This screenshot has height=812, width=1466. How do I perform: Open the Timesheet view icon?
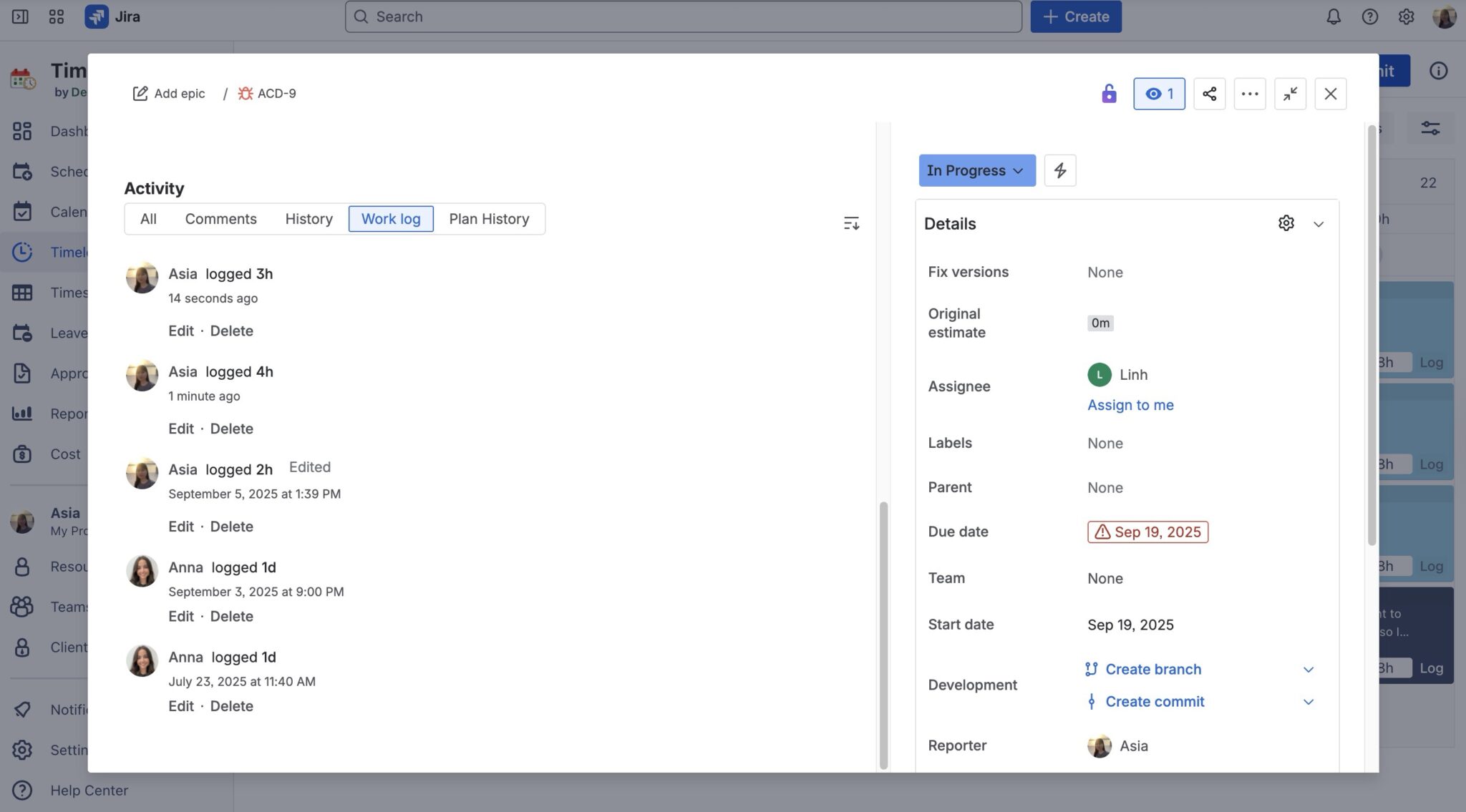click(x=22, y=293)
